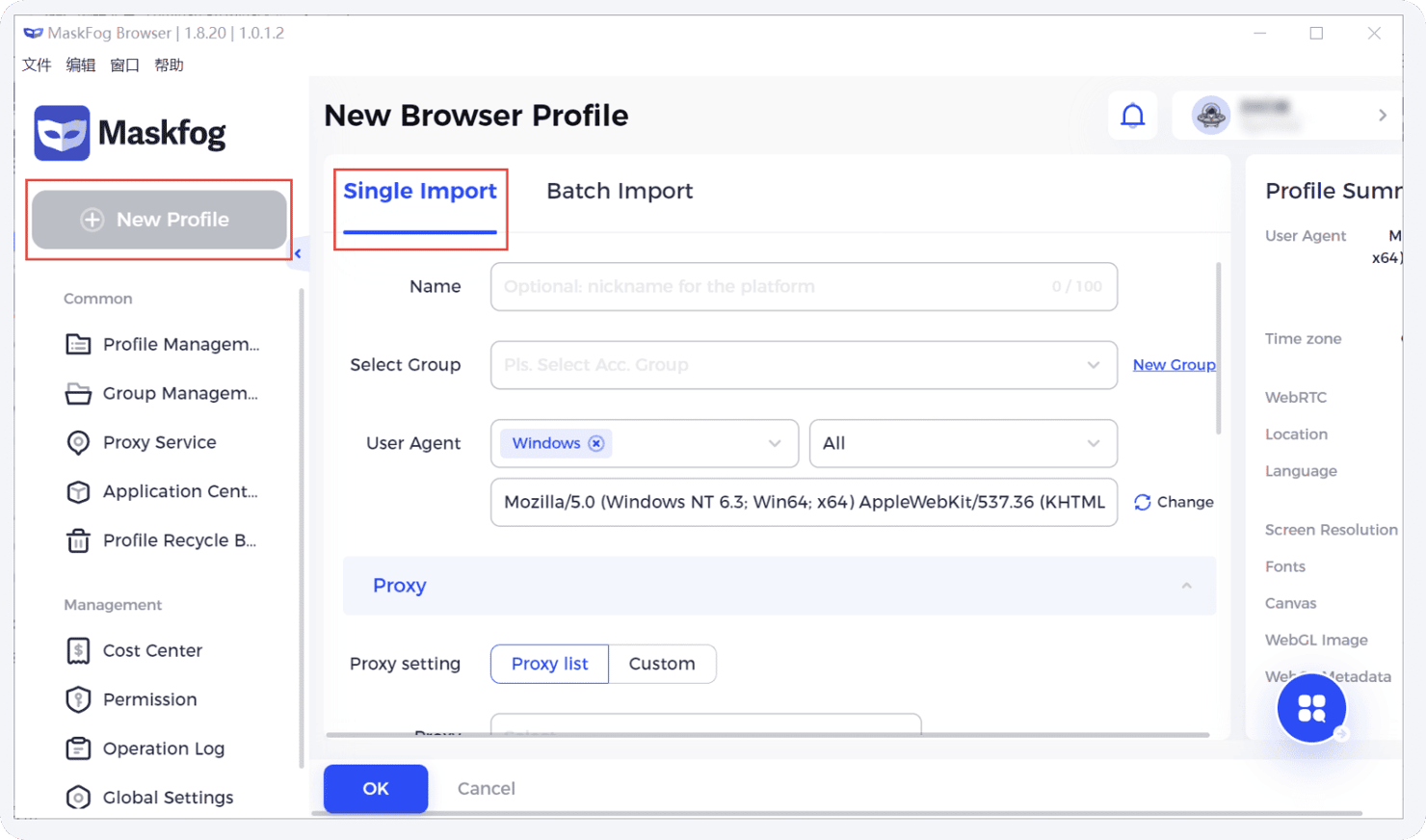
Task: Click the form's vertical scrollbar
Action: pyautogui.click(x=1218, y=349)
